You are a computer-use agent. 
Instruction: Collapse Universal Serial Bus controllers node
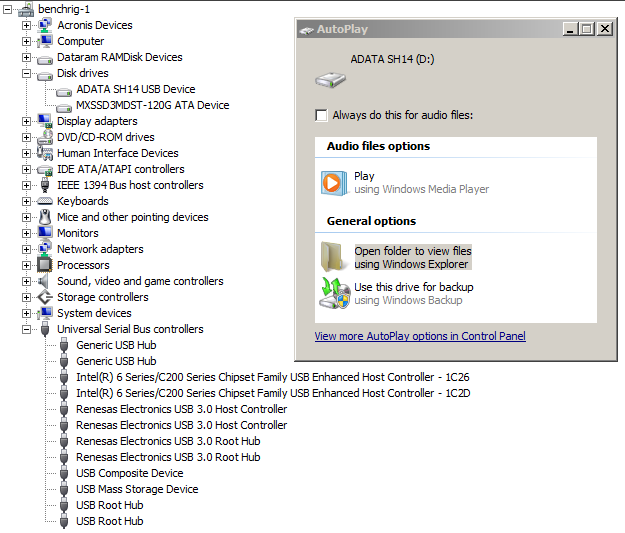pyautogui.click(x=27, y=329)
